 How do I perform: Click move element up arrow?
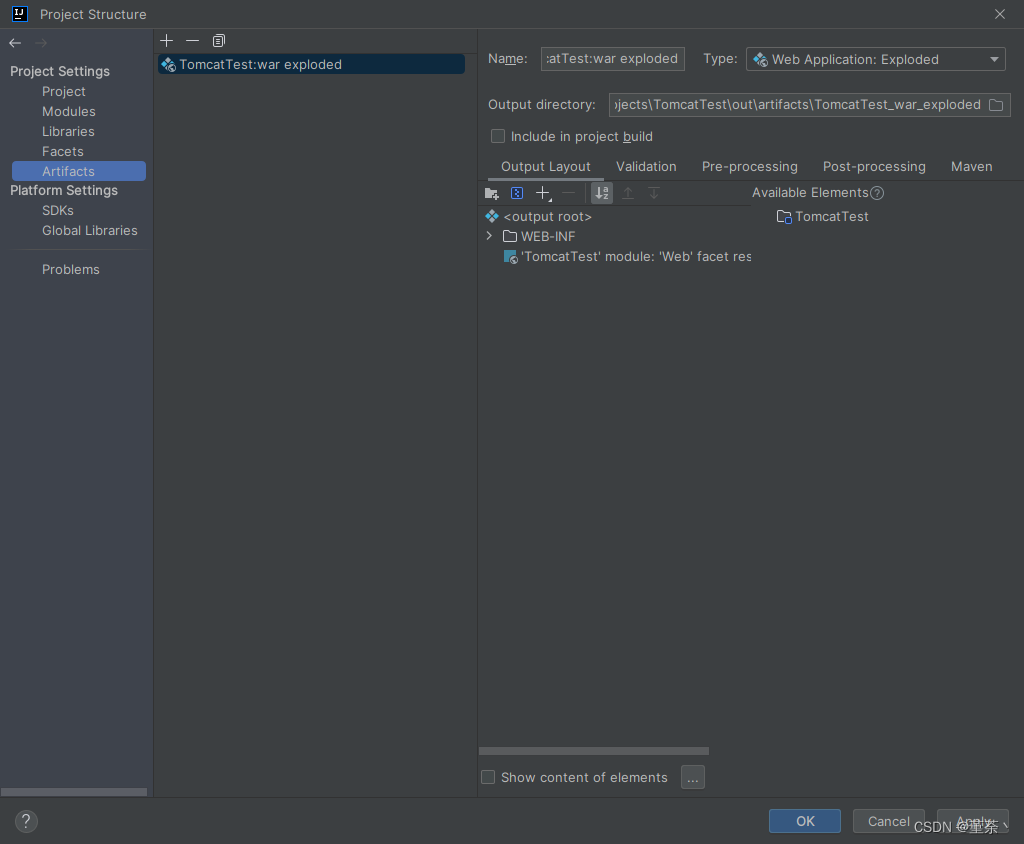pos(628,193)
